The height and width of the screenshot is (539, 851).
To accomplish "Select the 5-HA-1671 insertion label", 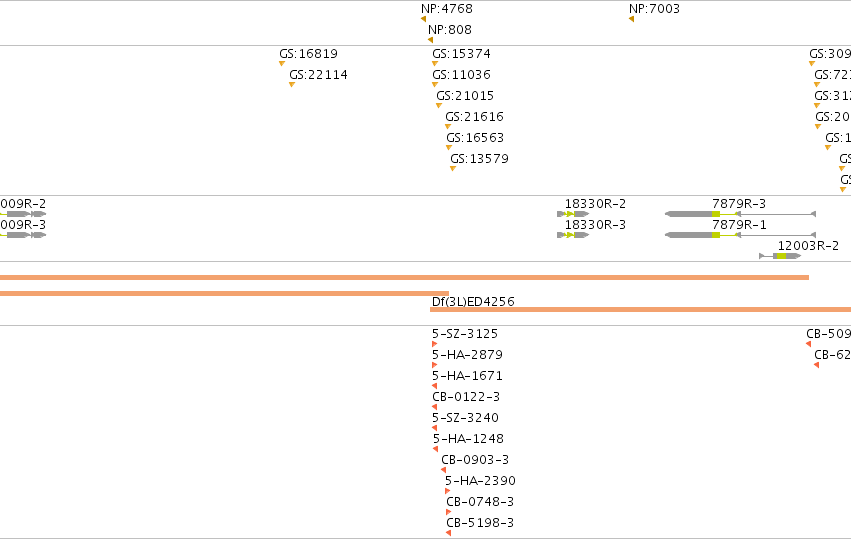I will pyautogui.click(x=467, y=376).
